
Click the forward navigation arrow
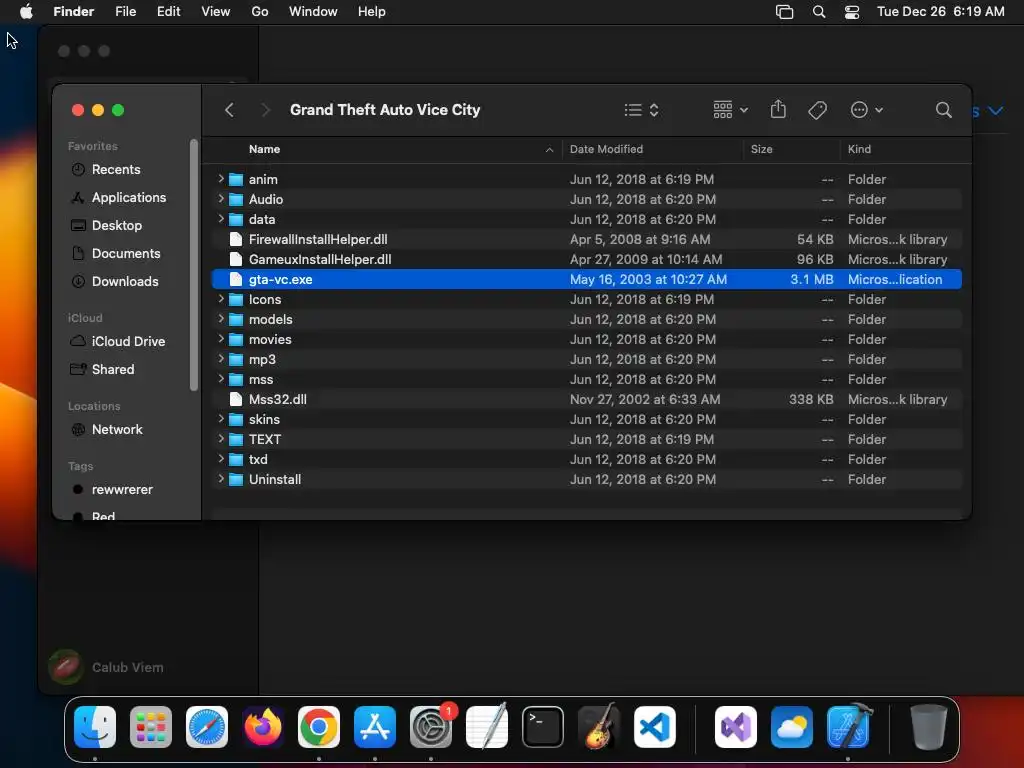coord(265,110)
